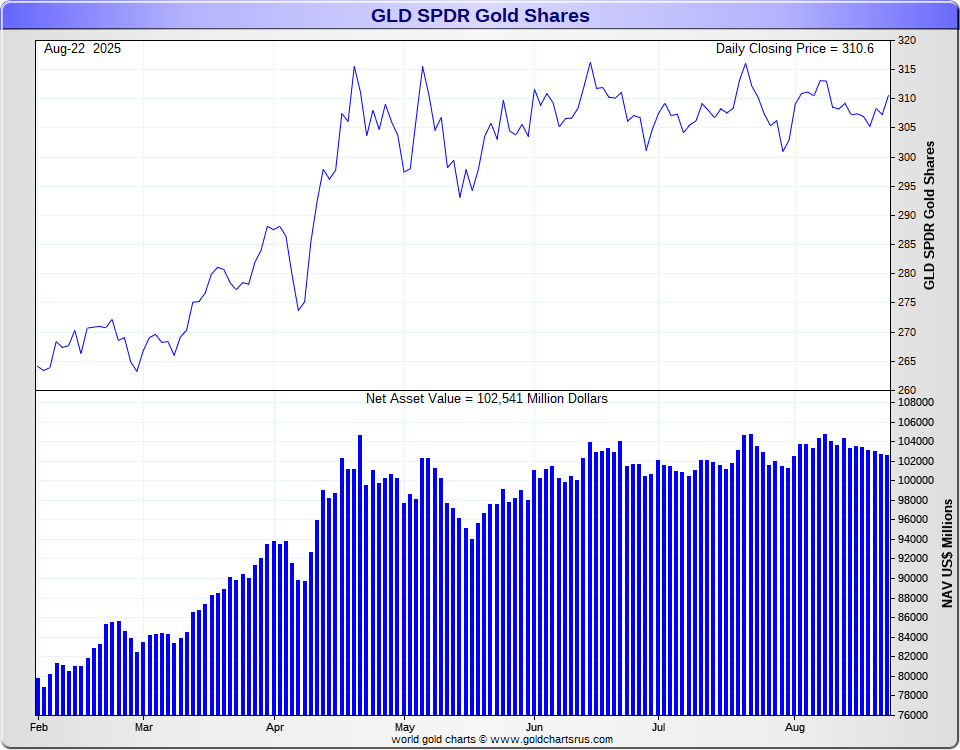Click the 295 price axis value

[907, 186]
